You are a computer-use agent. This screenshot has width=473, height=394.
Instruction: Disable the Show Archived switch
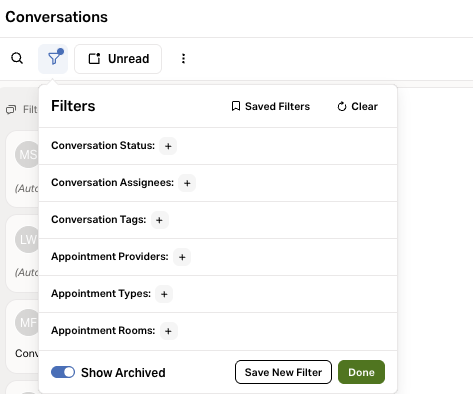point(63,372)
